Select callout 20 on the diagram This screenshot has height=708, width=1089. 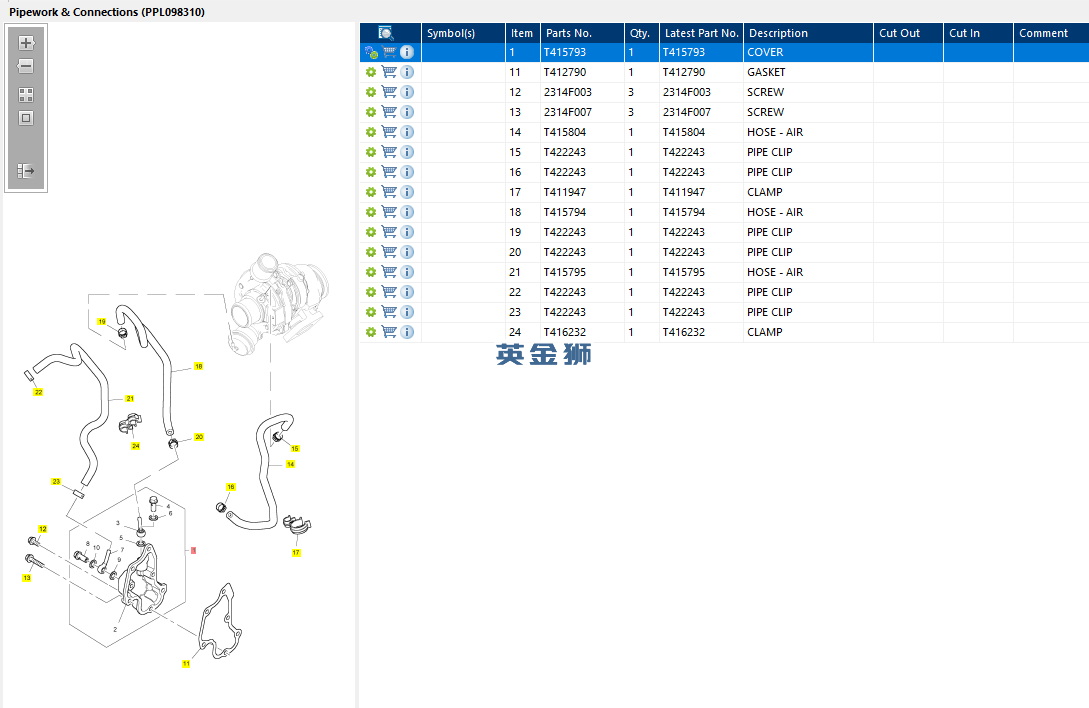click(x=199, y=437)
